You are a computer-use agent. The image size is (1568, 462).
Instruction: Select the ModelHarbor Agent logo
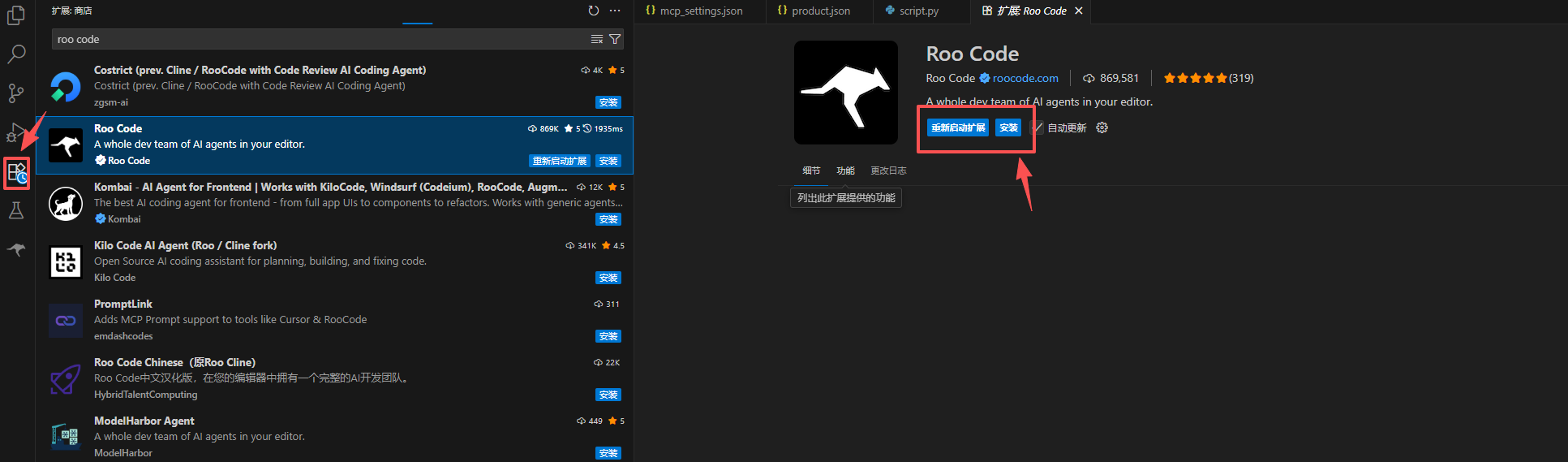66,437
